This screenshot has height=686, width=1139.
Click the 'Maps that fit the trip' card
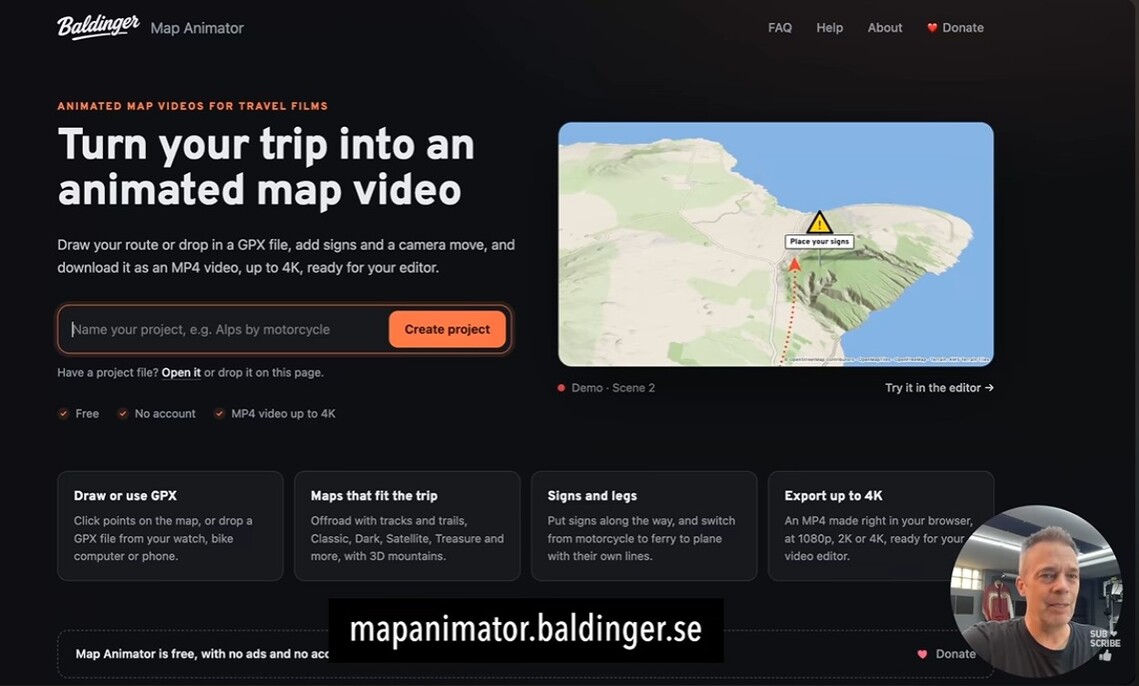[407, 525]
